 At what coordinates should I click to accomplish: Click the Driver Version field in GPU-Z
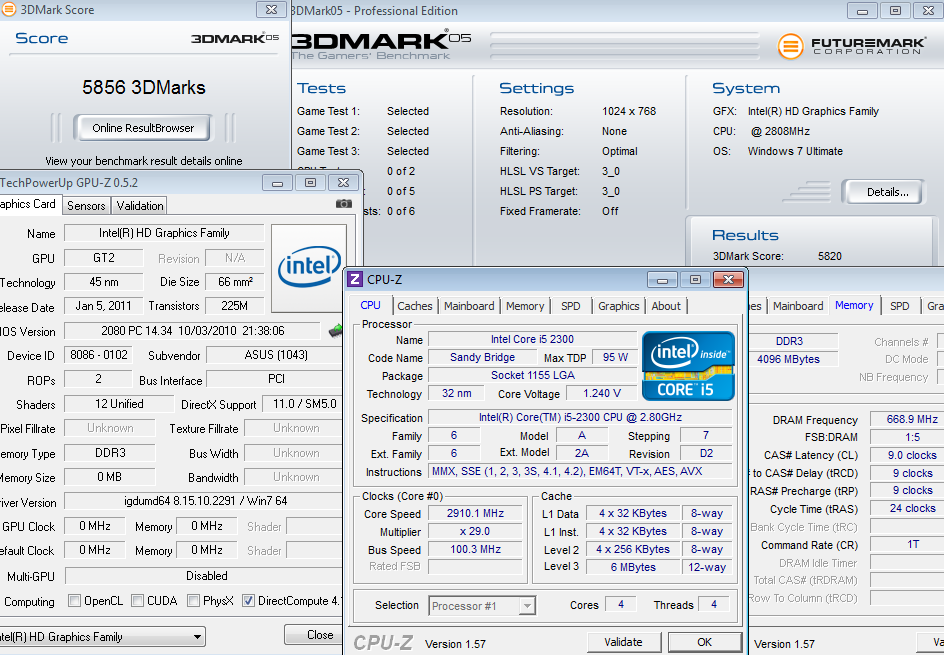point(205,501)
